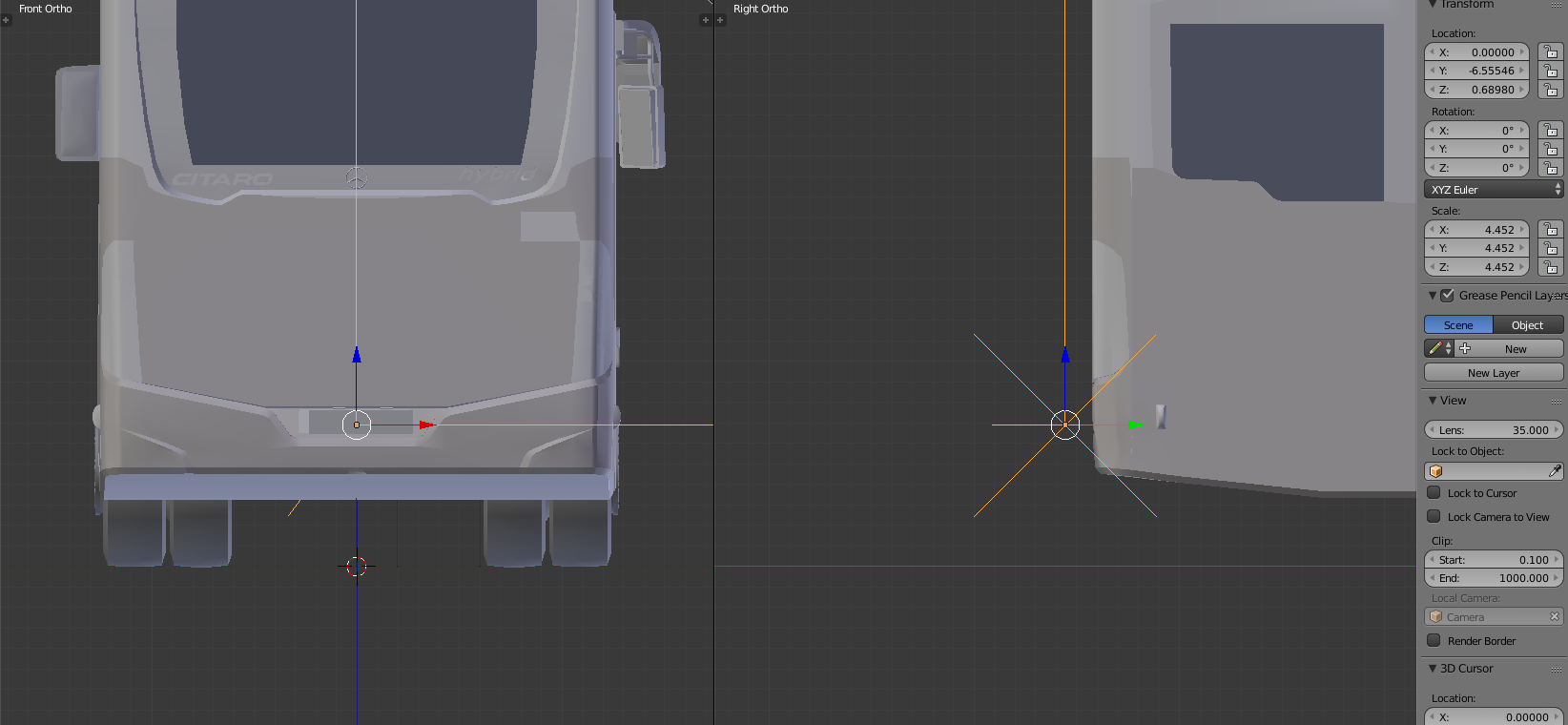Viewport: 1568px width, 725px height.
Task: Enable Lock to Cursor checkbox
Action: 1434,493
